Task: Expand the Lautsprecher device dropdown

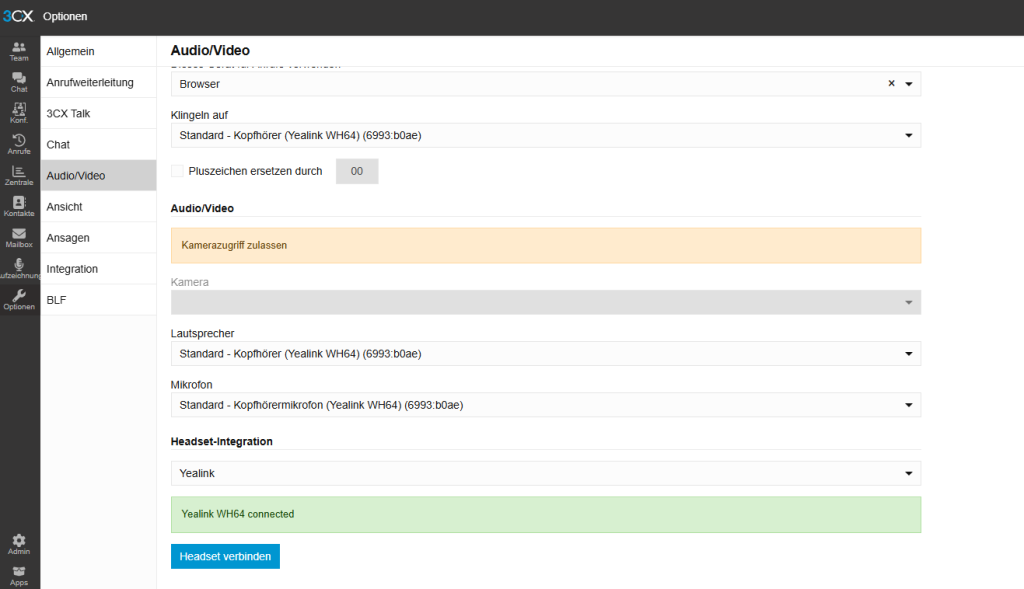Action: click(545, 353)
